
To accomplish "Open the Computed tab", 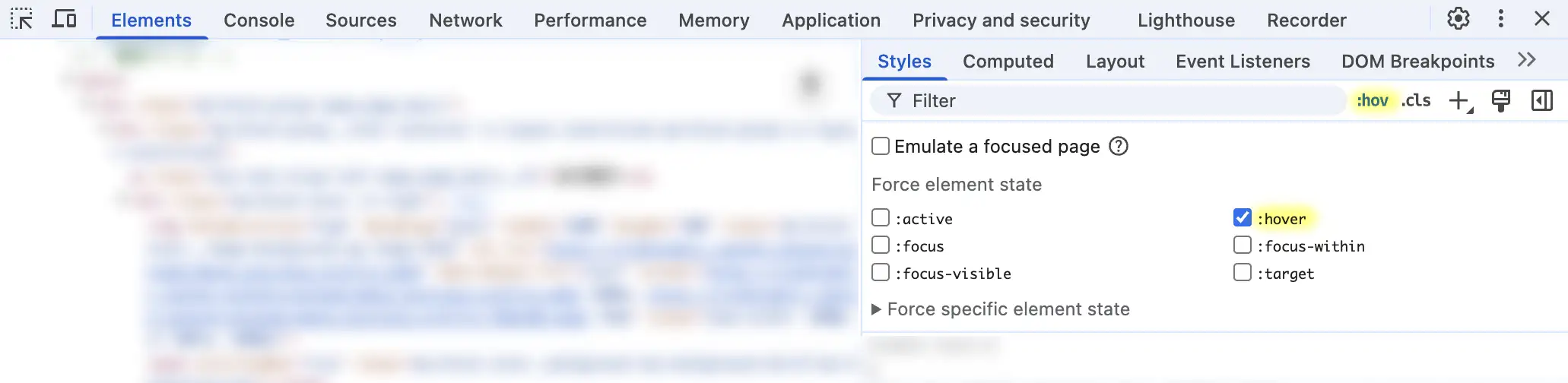I will tap(1008, 62).
